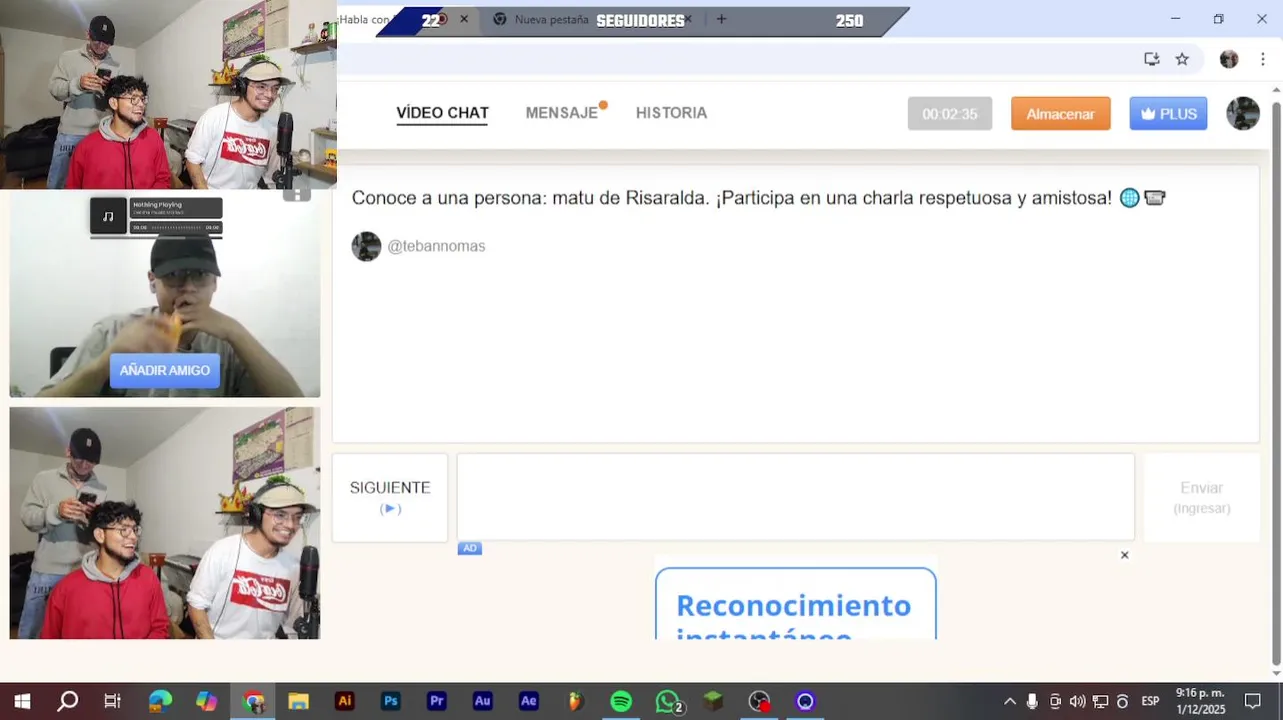The height and width of the screenshot is (720, 1283).
Task: Open File Explorer from taskbar
Action: pyautogui.click(x=298, y=701)
